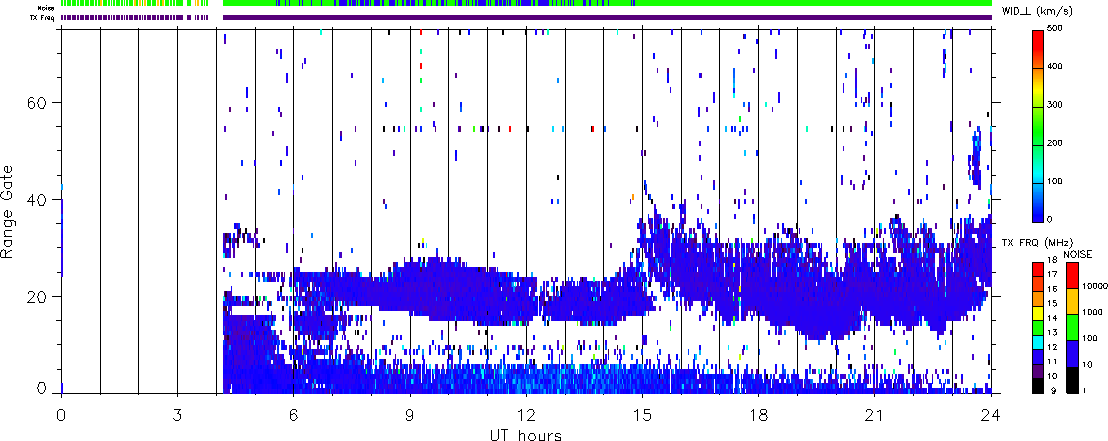Click the TX frequency colorbar

coord(1038,328)
